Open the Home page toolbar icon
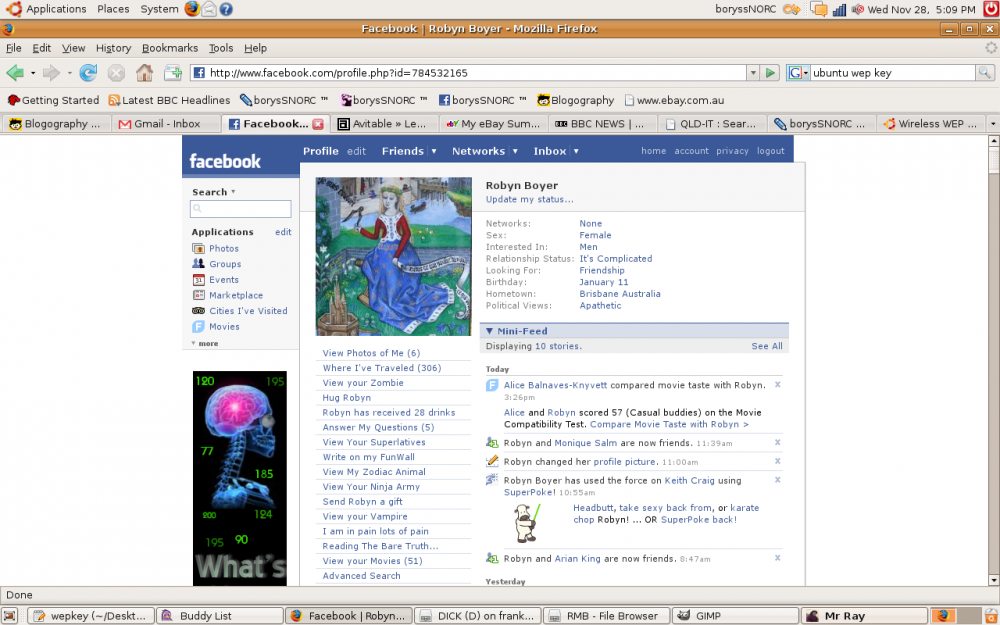Image resolution: width=1000 pixels, height=625 pixels. (x=144, y=73)
